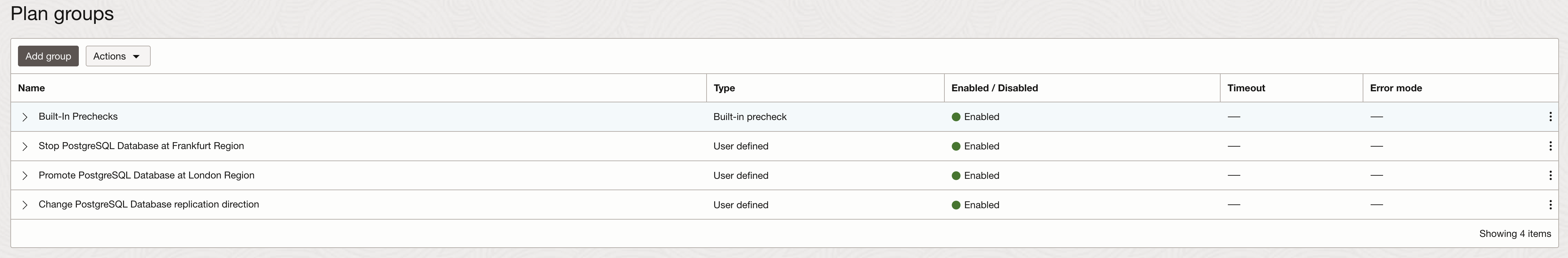
Task: Expand the Built-In Prechecks group
Action: 25,117
